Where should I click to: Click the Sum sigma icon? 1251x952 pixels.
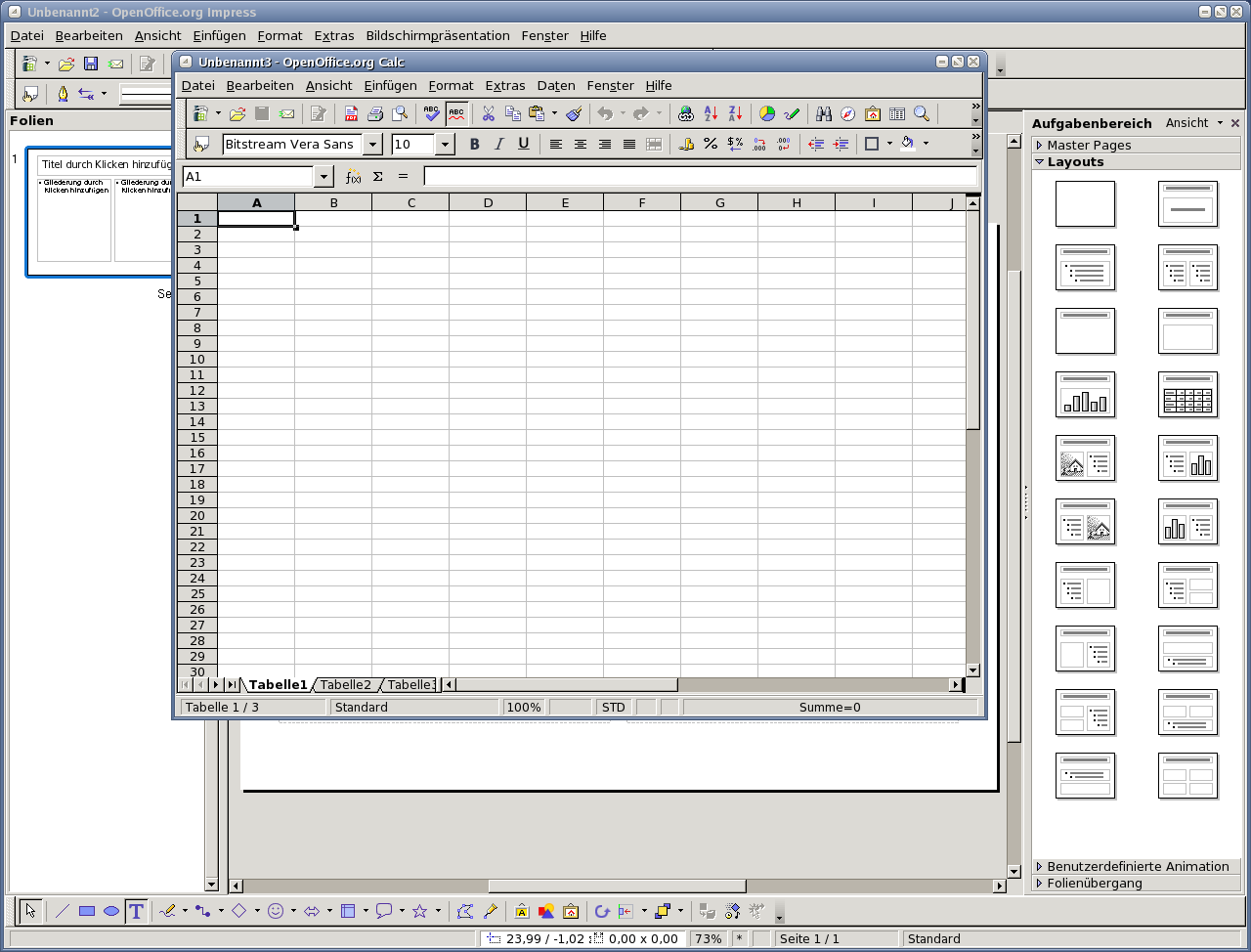click(378, 176)
